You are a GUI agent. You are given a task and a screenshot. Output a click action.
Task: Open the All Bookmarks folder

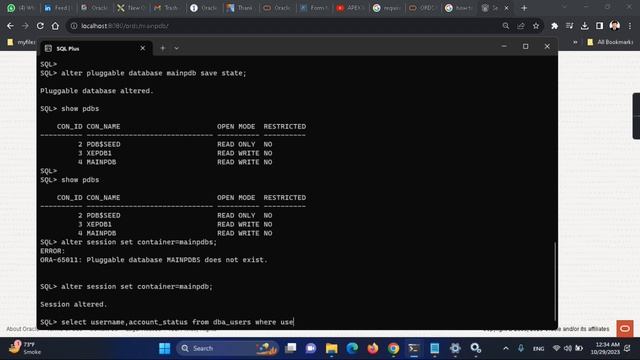point(610,42)
